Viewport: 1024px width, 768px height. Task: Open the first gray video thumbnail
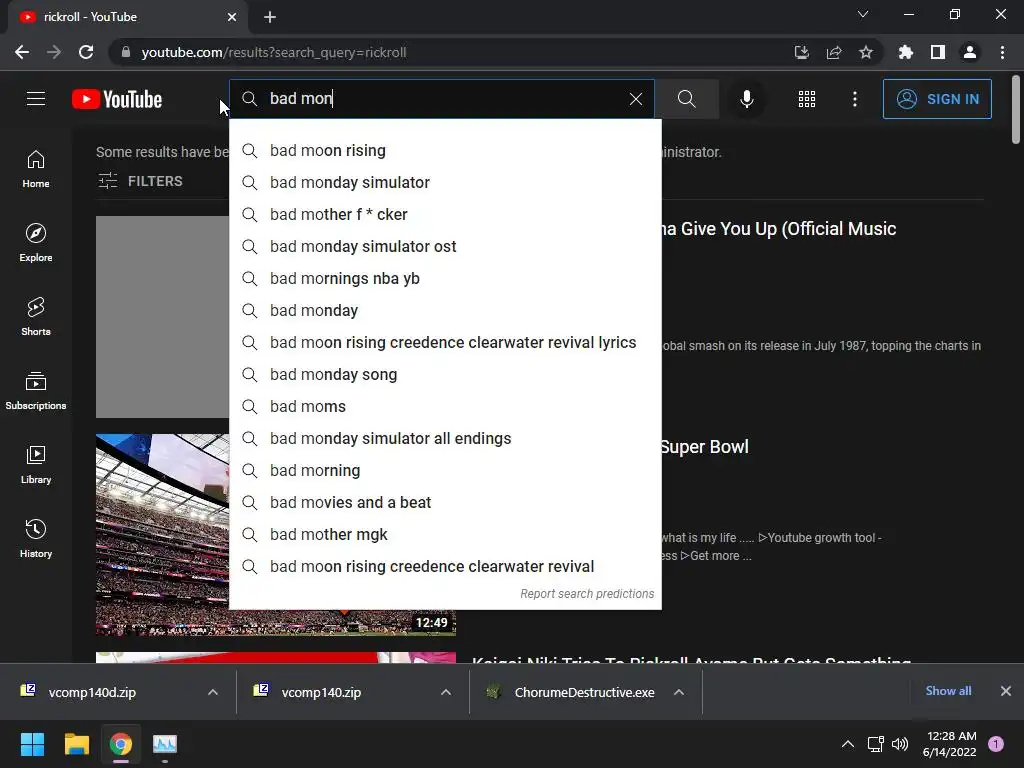pyautogui.click(x=162, y=317)
